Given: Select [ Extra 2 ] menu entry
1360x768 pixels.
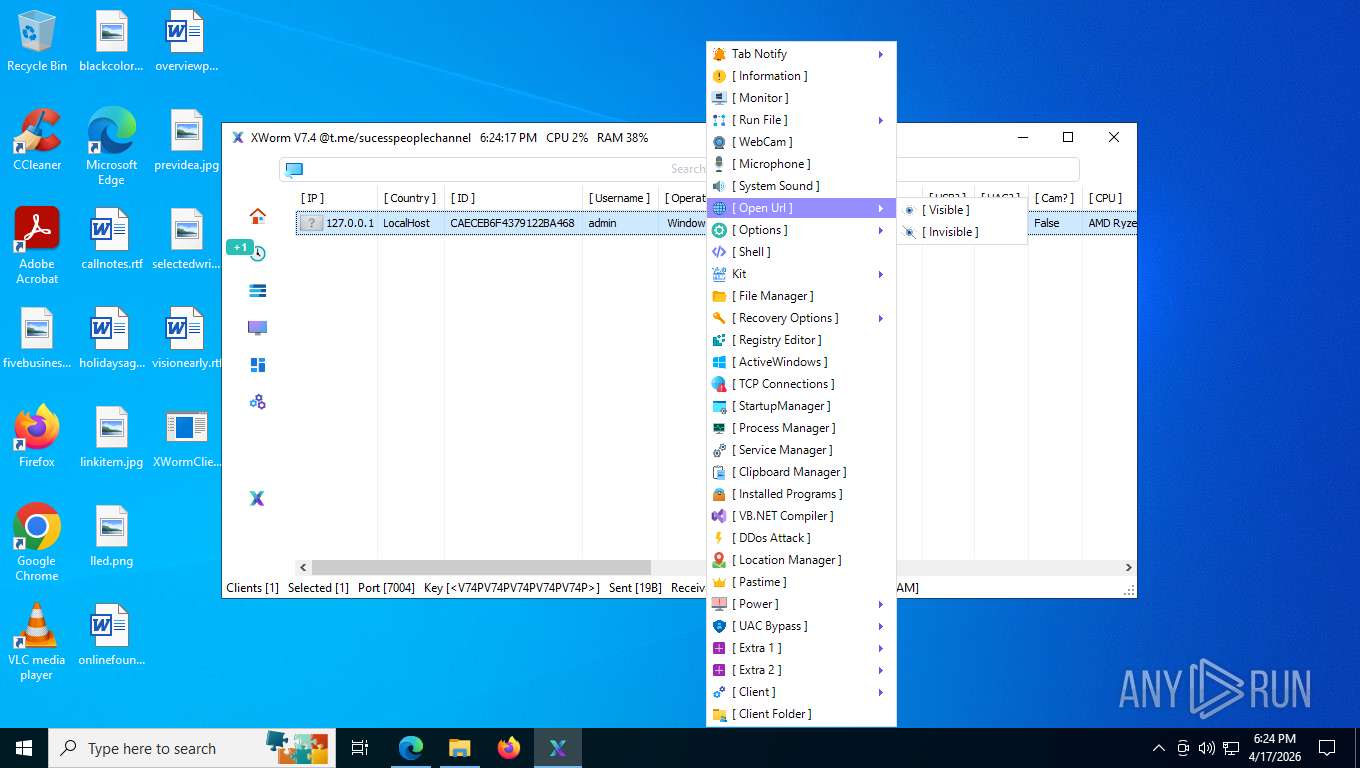Looking at the screenshot, I should click(x=801, y=670).
